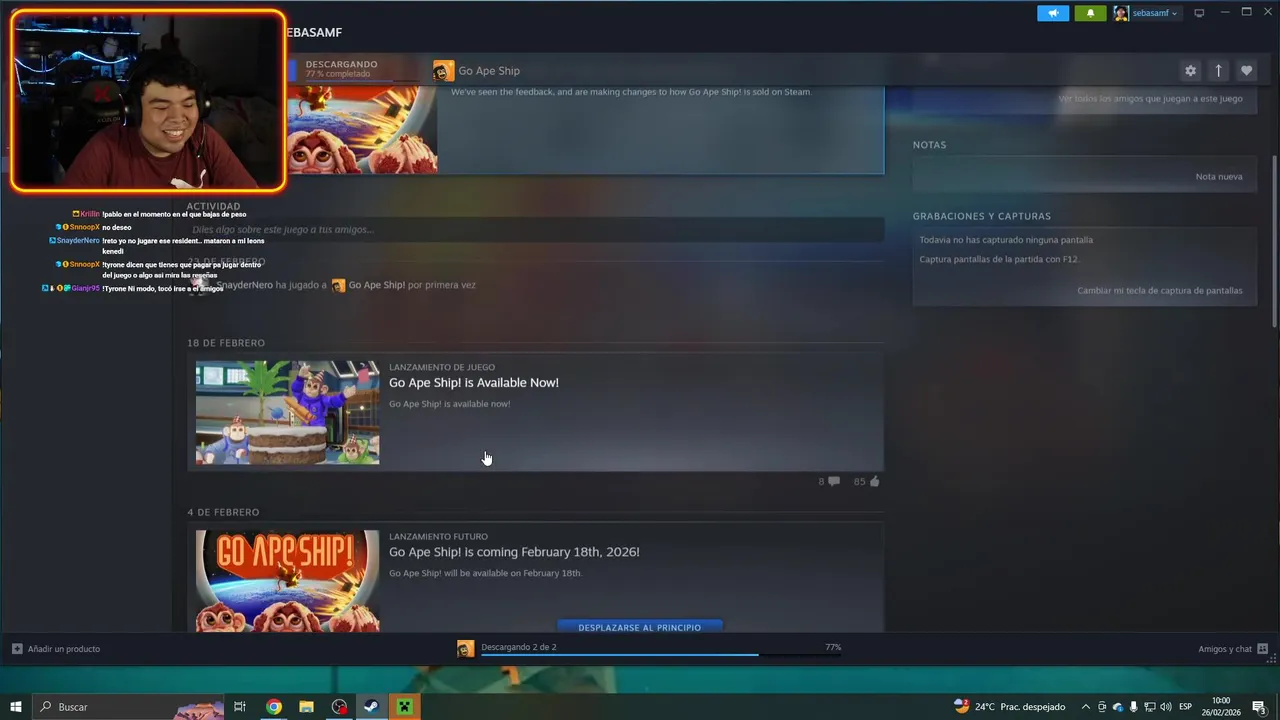Add a new note with Nota nueva
Image resolution: width=1280 pixels, height=720 pixels.
(1219, 177)
